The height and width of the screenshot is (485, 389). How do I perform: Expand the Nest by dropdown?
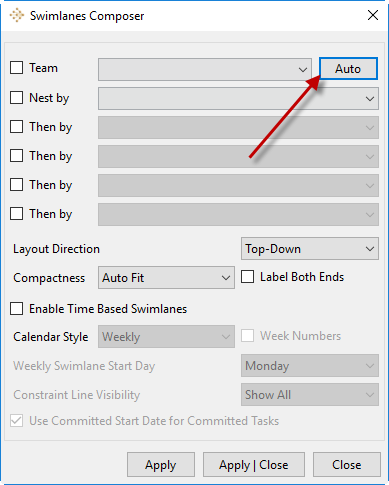pos(238,98)
